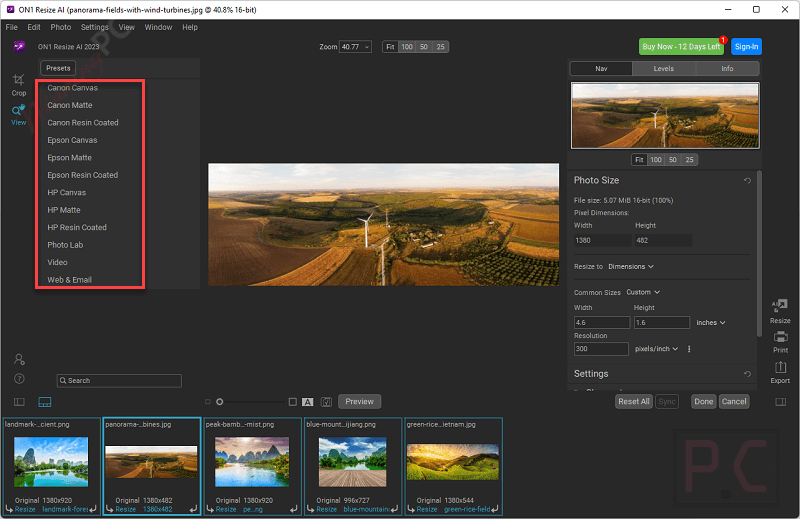Open the Print module

click(x=780, y=338)
